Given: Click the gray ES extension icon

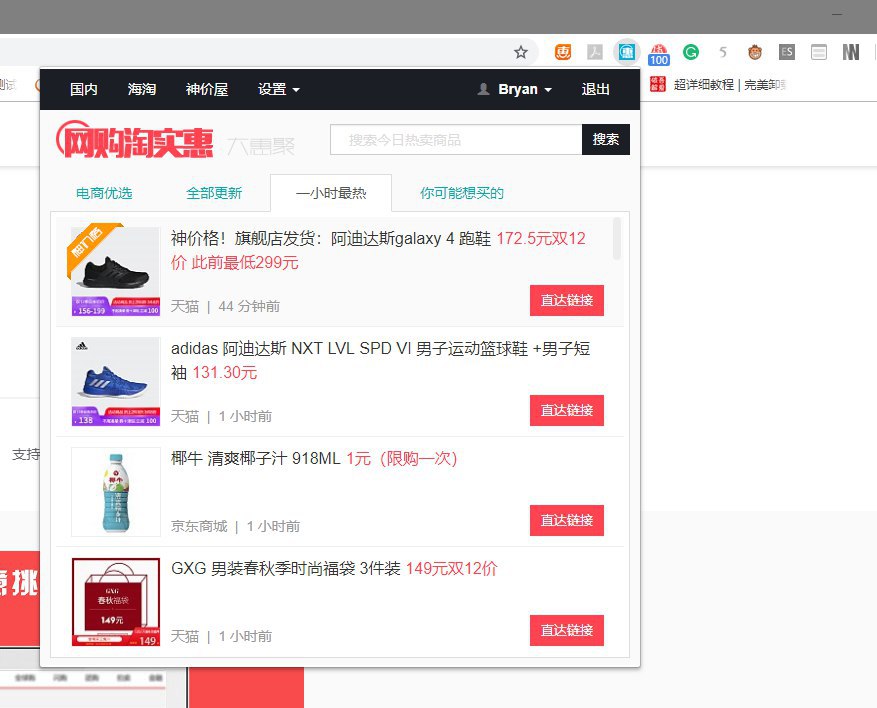Looking at the screenshot, I should (x=787, y=52).
